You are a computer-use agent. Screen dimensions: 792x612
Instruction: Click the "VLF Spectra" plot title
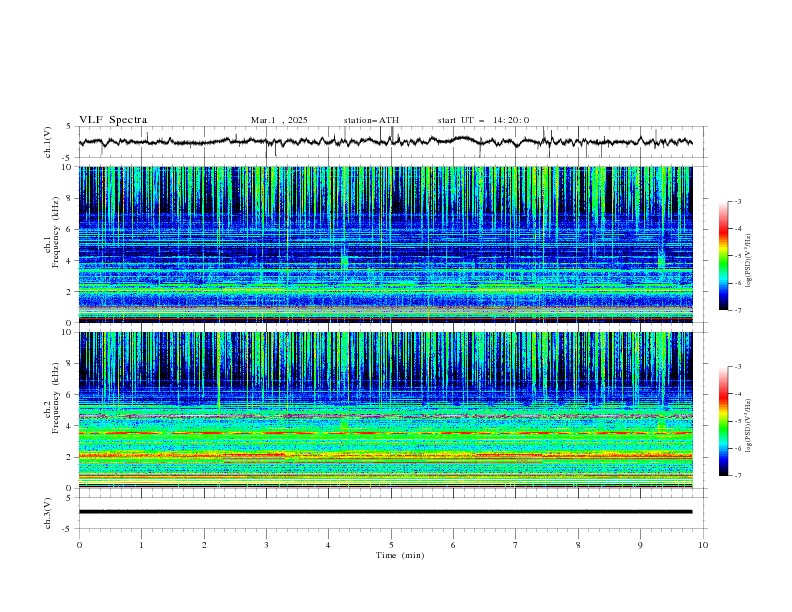(x=113, y=120)
